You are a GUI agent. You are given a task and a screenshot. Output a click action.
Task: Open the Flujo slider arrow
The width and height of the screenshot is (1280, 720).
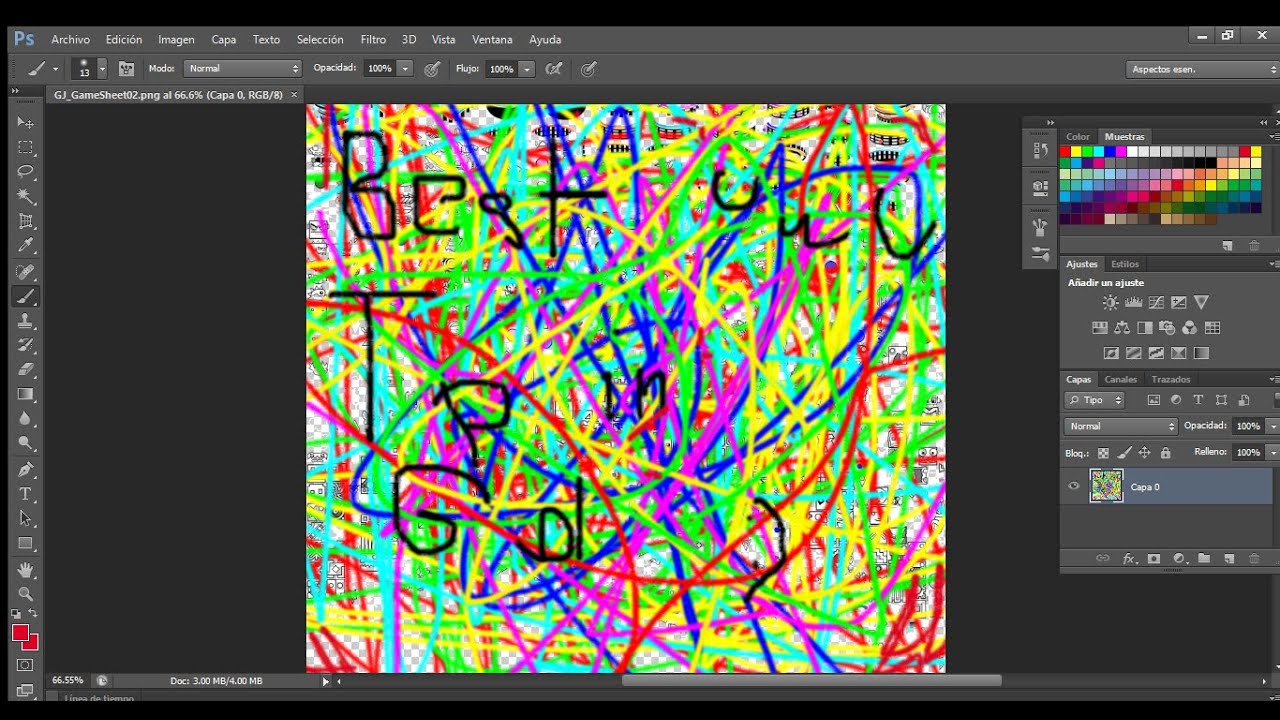[527, 69]
